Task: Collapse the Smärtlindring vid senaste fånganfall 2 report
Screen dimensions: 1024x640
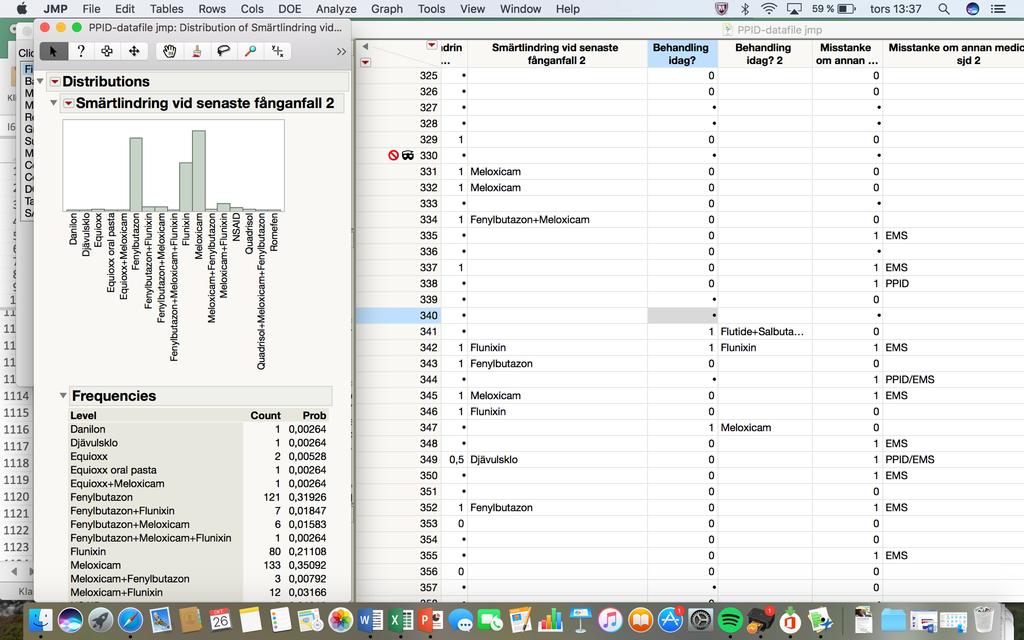Action: pyautogui.click(x=54, y=103)
